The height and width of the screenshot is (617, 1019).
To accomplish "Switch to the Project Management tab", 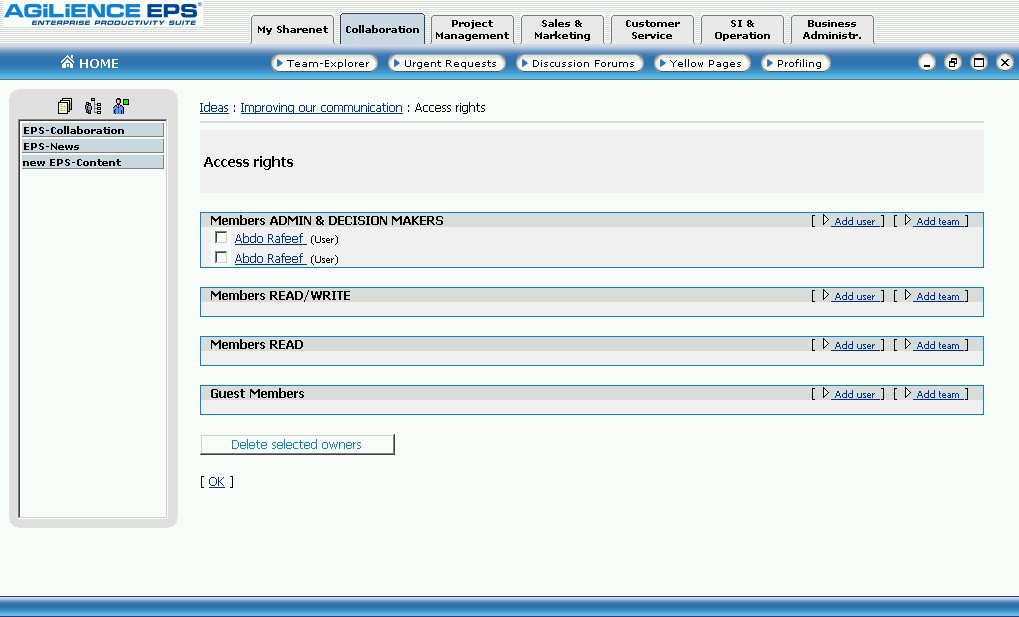I will [x=472, y=30].
